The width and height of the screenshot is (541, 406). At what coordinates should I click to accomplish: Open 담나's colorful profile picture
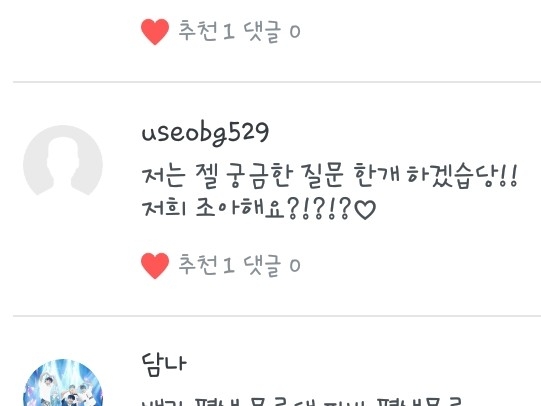click(x=63, y=382)
